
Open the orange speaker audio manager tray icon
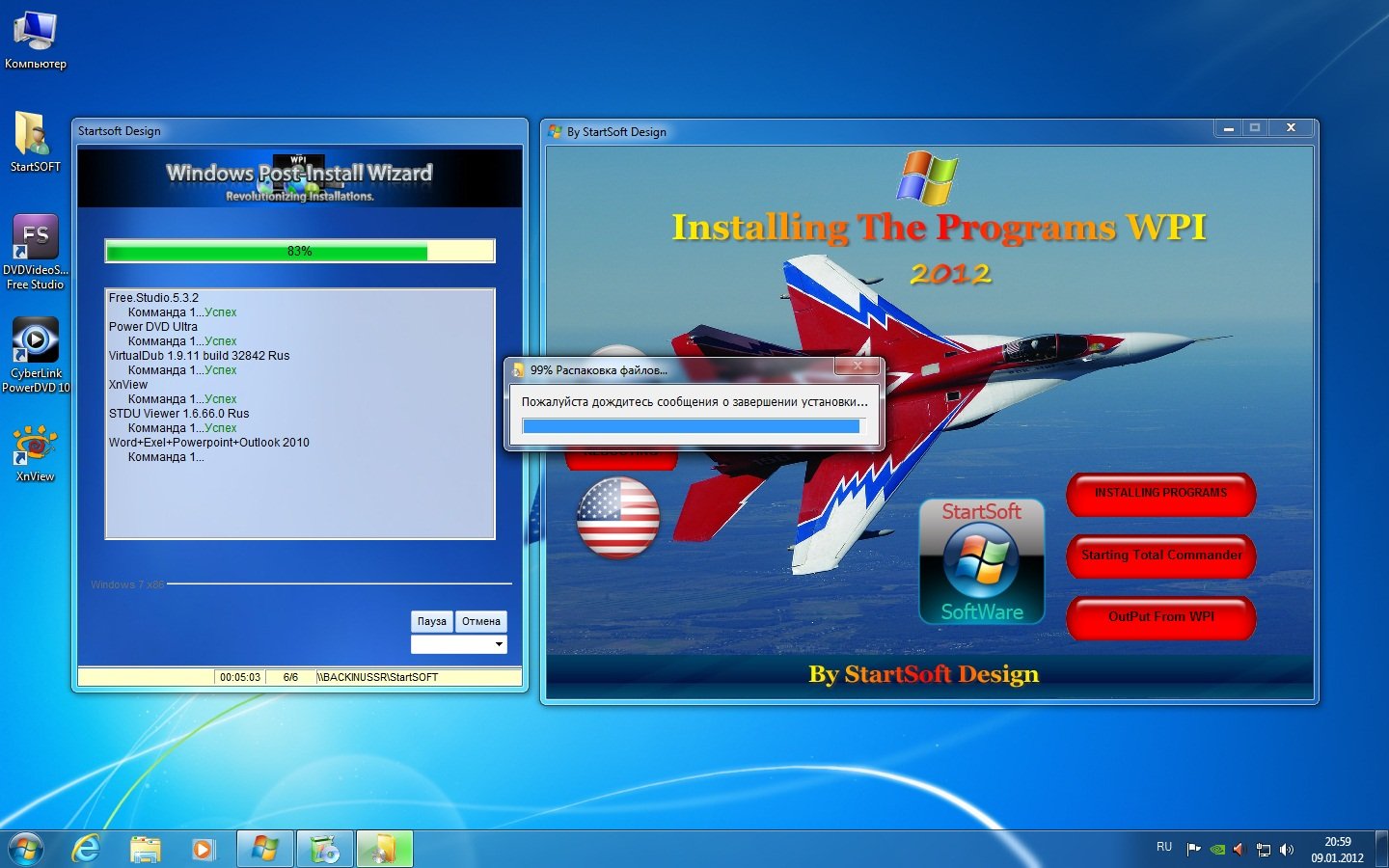(x=1239, y=850)
